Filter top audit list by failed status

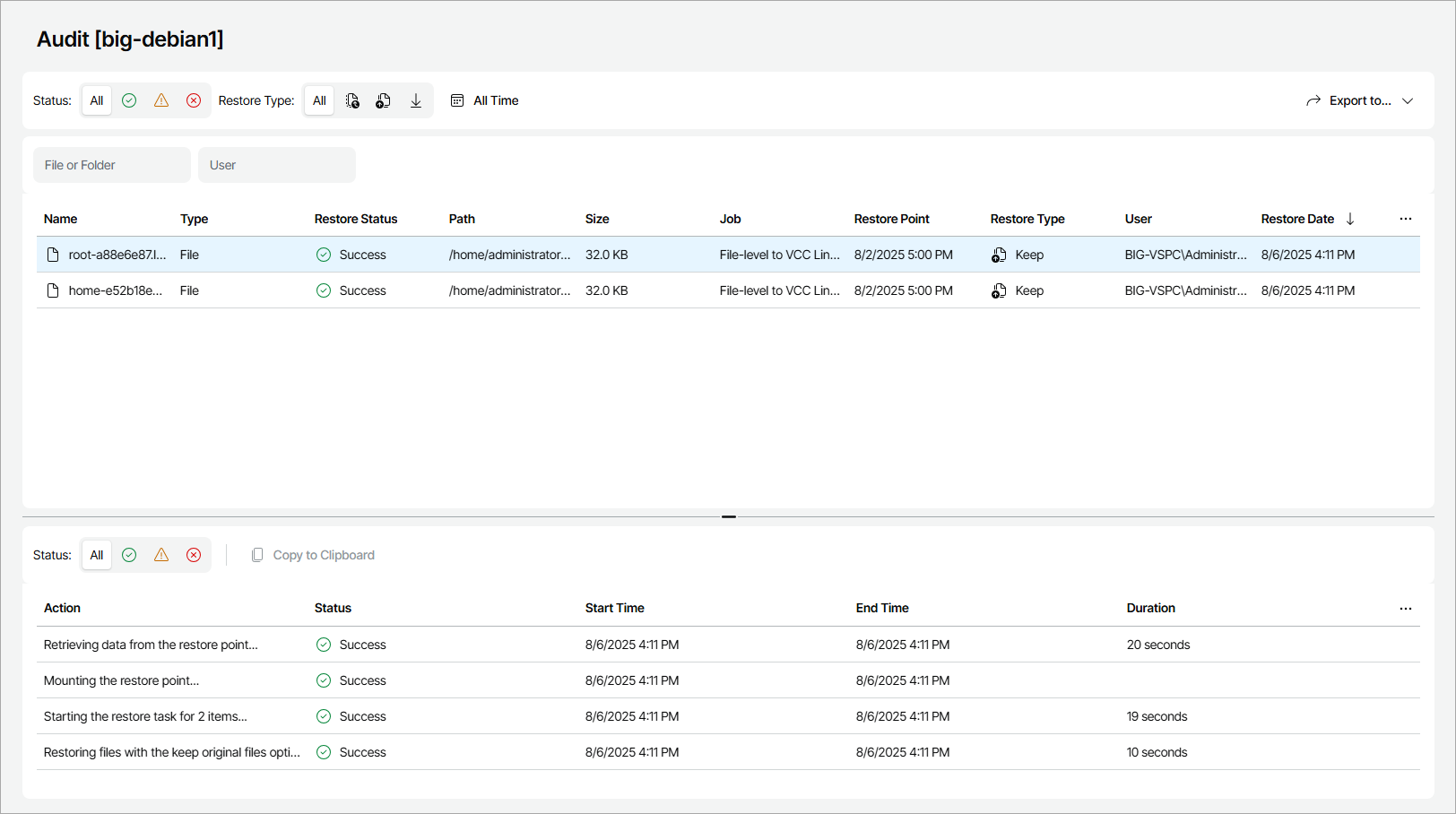pos(194,100)
